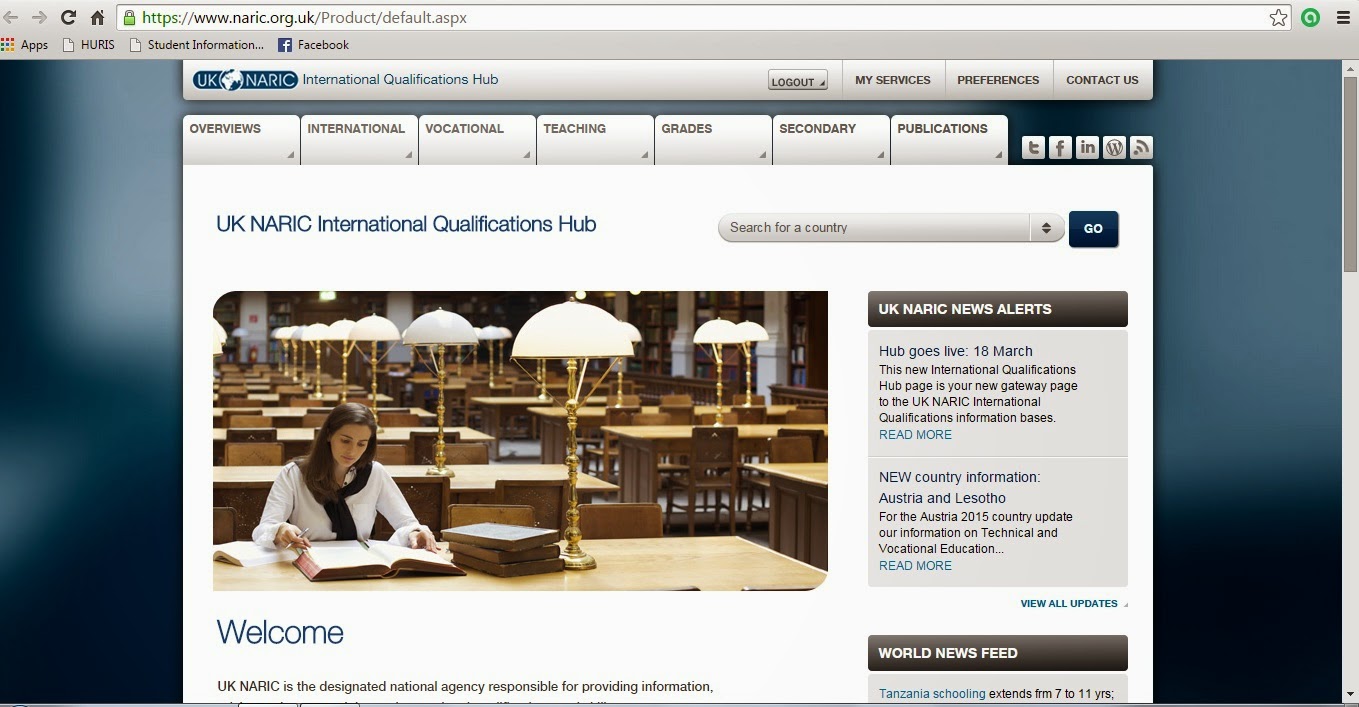Open the Apps bookmarks shortcut
The width and height of the screenshot is (1359, 707).
tap(25, 45)
